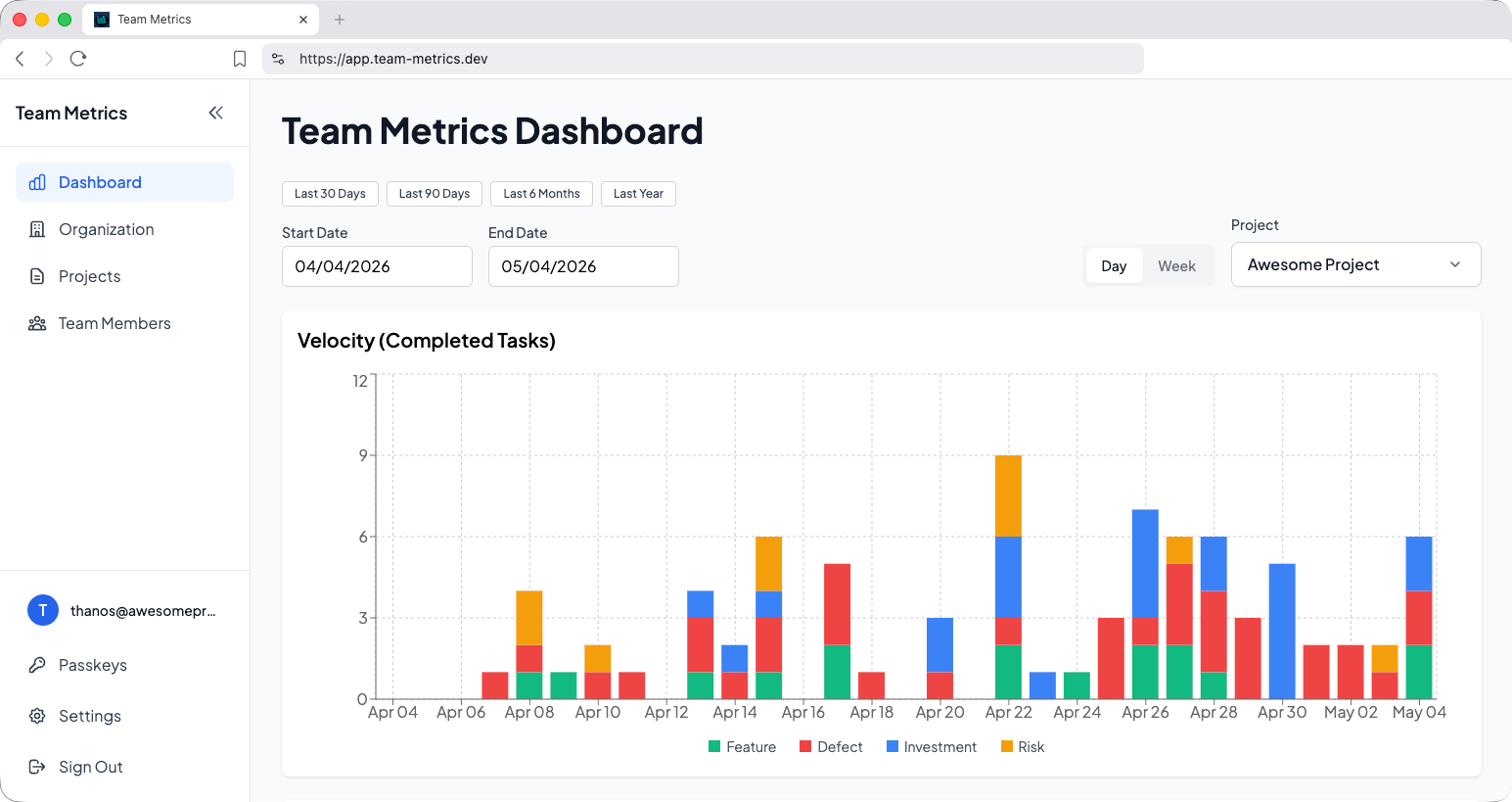Click the Team Metrics tab favicon
The width and height of the screenshot is (1512, 802).
102,20
